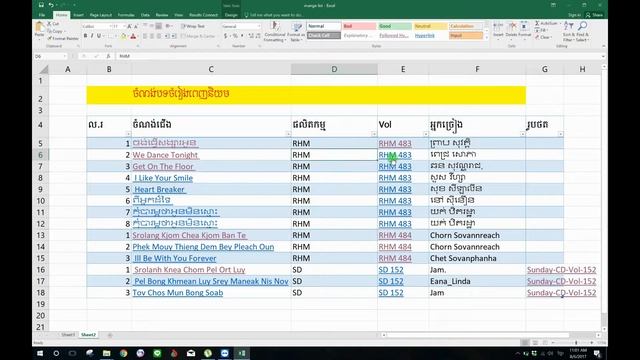Screen dimensions: 640x360
Task: Open the Font name dropdown
Action: [110, 26]
